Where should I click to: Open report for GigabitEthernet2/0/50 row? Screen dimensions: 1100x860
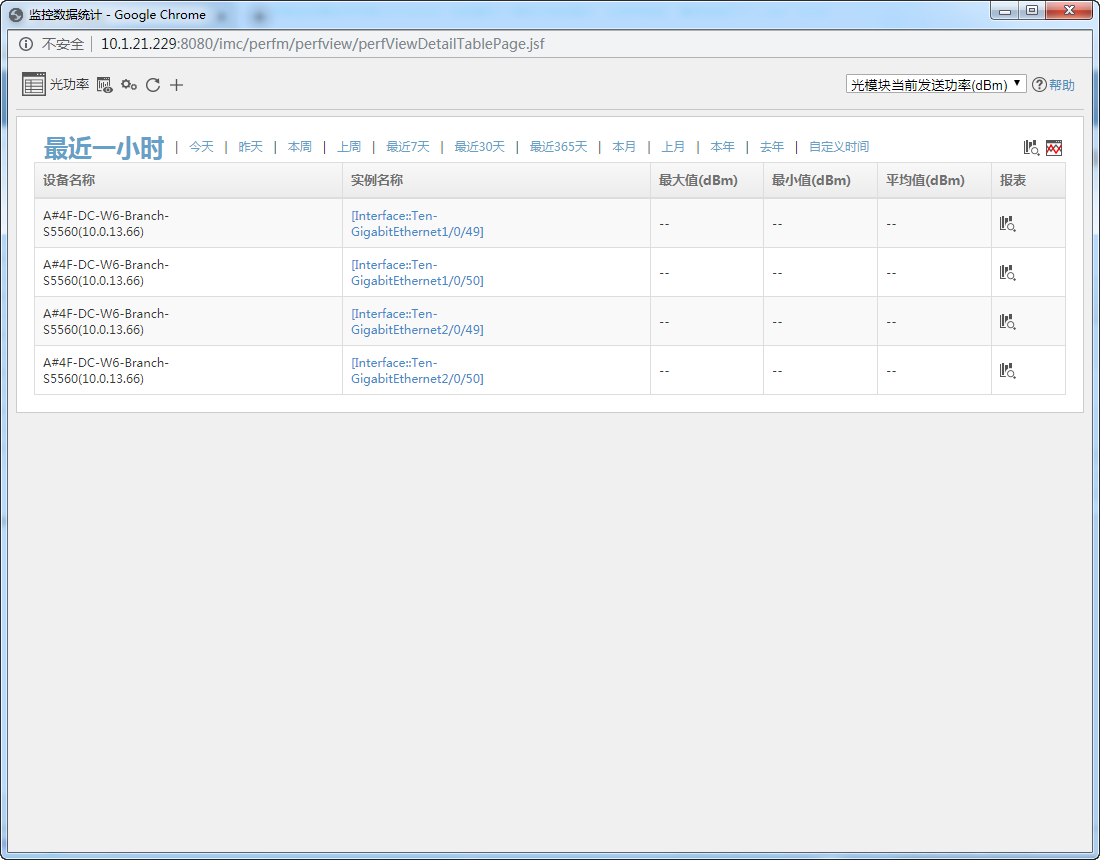[x=1007, y=371]
